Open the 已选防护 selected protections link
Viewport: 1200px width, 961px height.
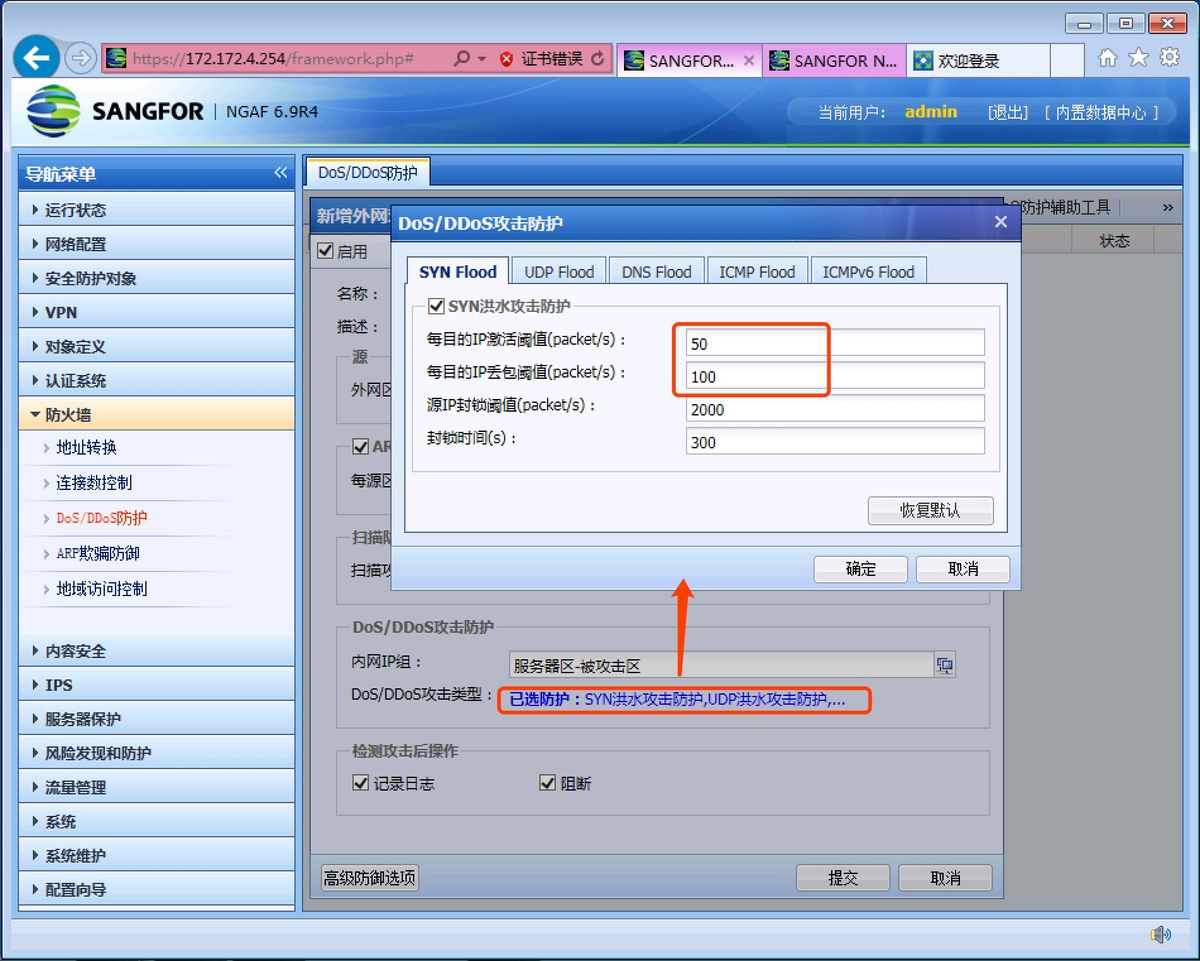tap(683, 701)
